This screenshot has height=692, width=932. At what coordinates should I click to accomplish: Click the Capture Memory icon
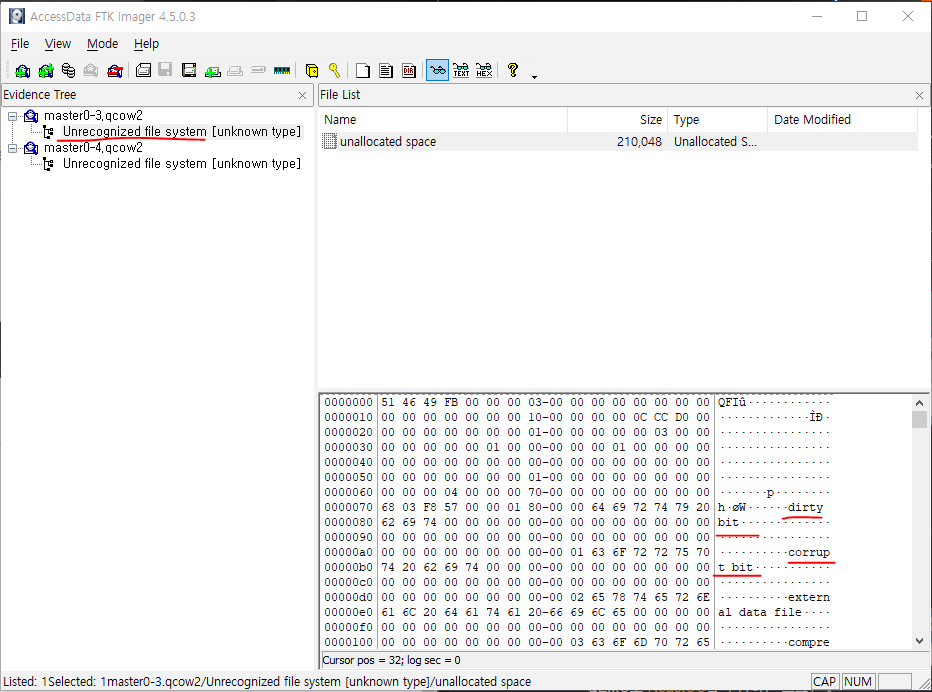click(x=282, y=71)
